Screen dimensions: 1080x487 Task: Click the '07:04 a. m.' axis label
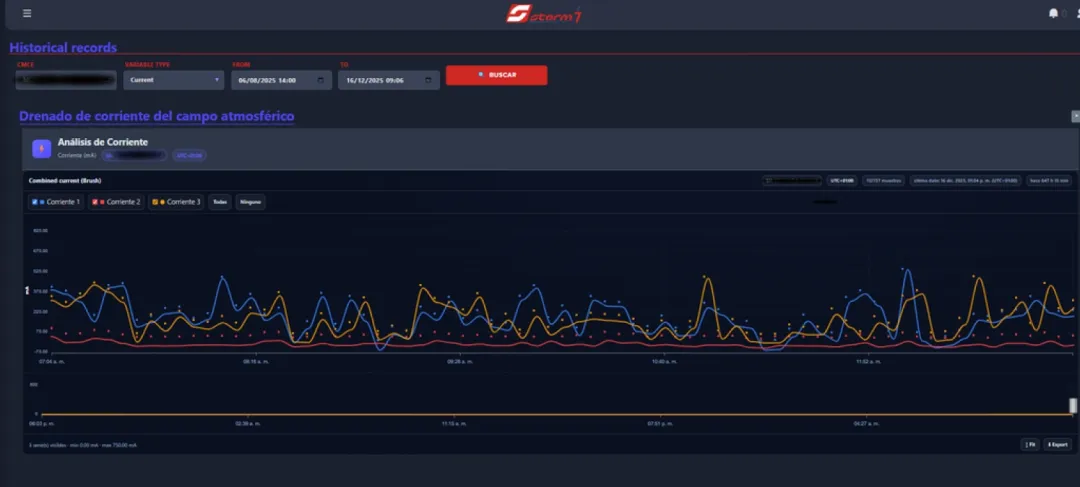point(52,361)
